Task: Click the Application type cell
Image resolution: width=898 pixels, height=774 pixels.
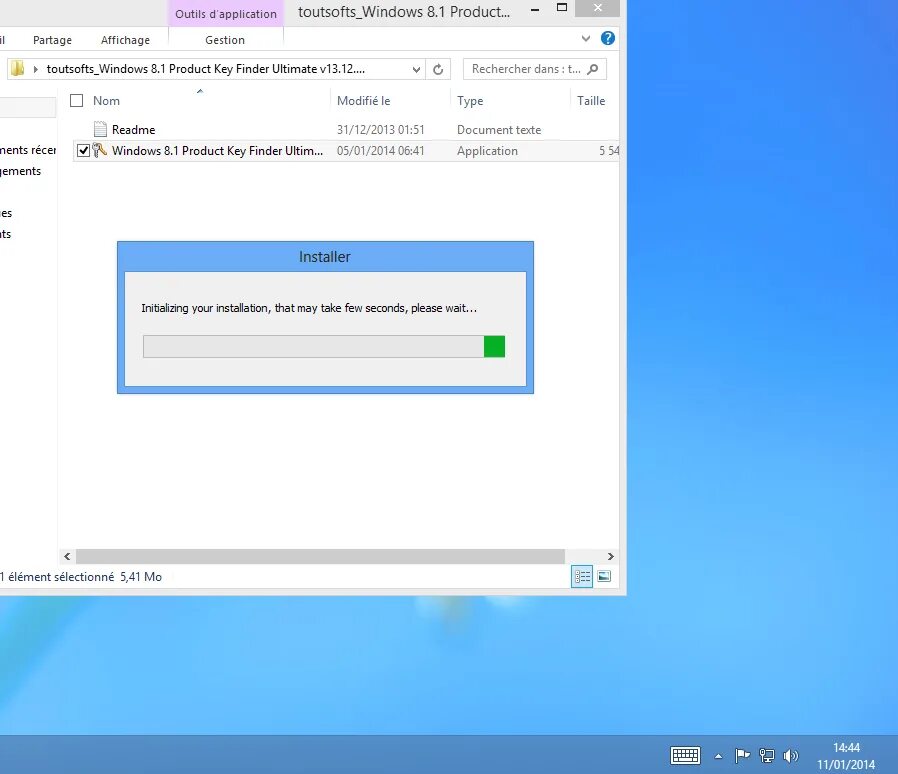Action: pyautogui.click(x=487, y=151)
